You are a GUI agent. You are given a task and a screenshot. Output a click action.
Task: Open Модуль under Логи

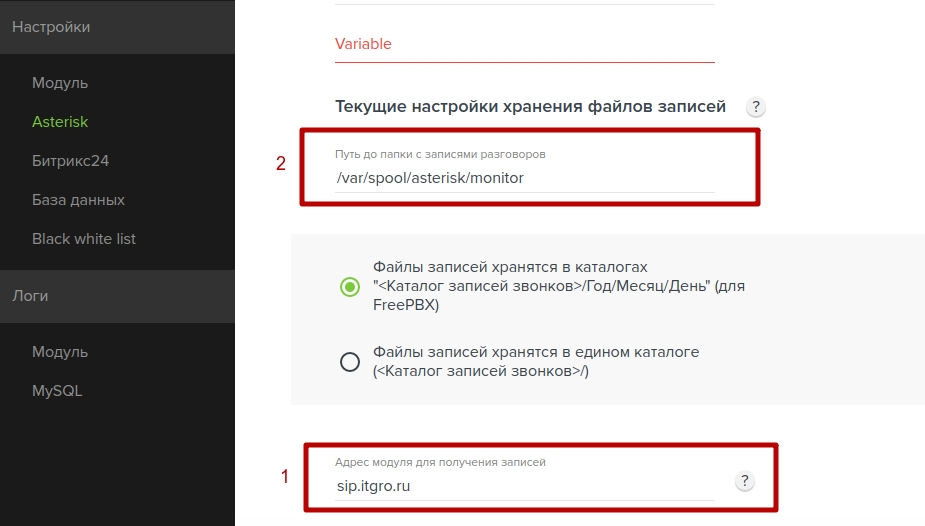60,352
